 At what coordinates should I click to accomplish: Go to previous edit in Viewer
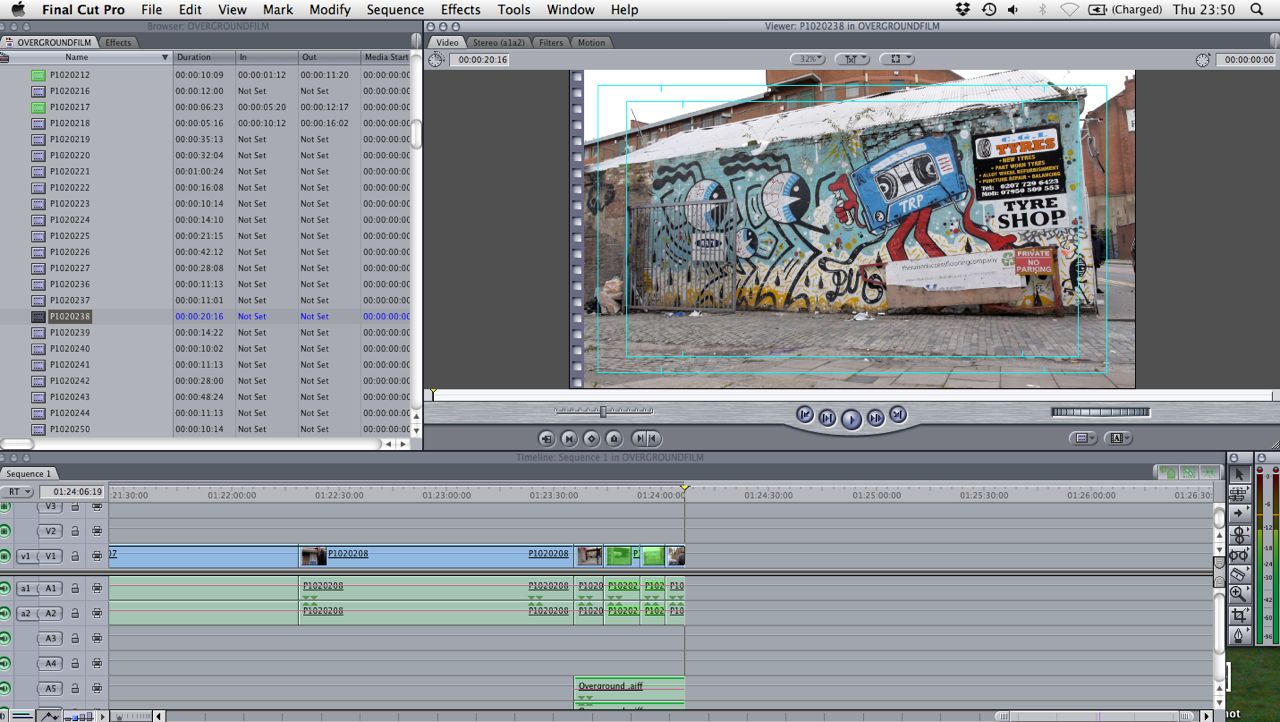click(805, 414)
